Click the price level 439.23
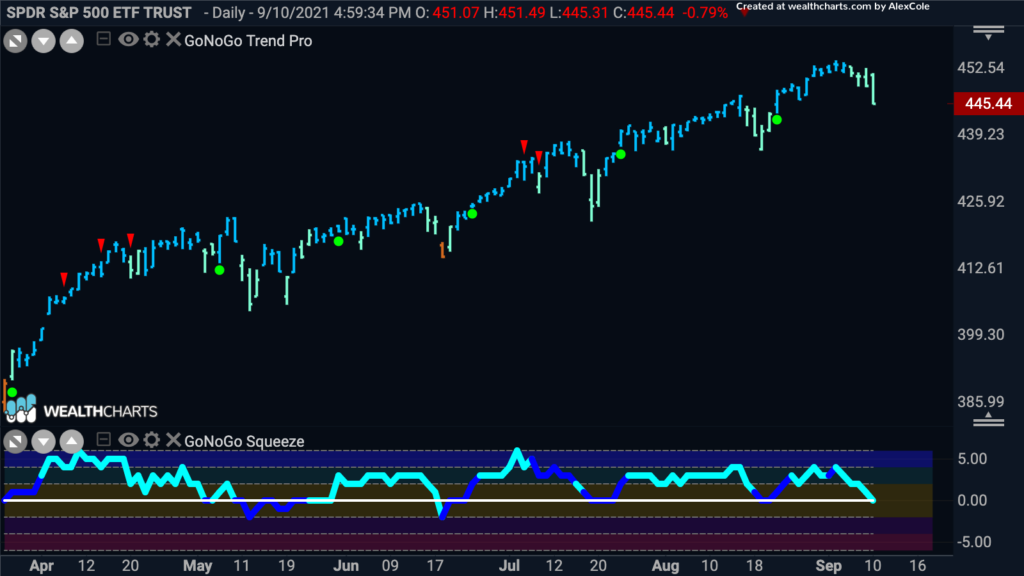 980,134
